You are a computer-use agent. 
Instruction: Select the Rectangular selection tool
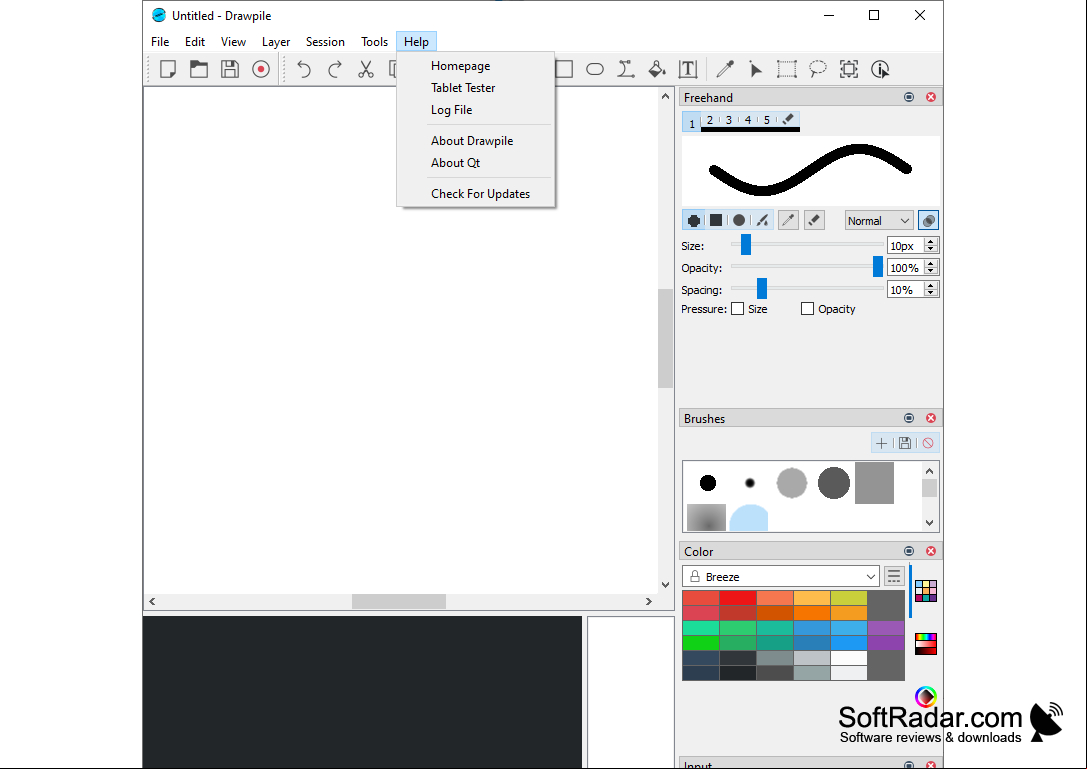pyautogui.click(x=787, y=69)
